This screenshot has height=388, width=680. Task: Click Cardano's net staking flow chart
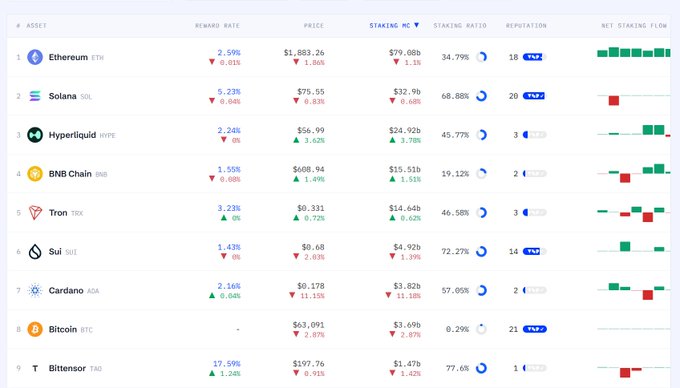click(x=634, y=291)
